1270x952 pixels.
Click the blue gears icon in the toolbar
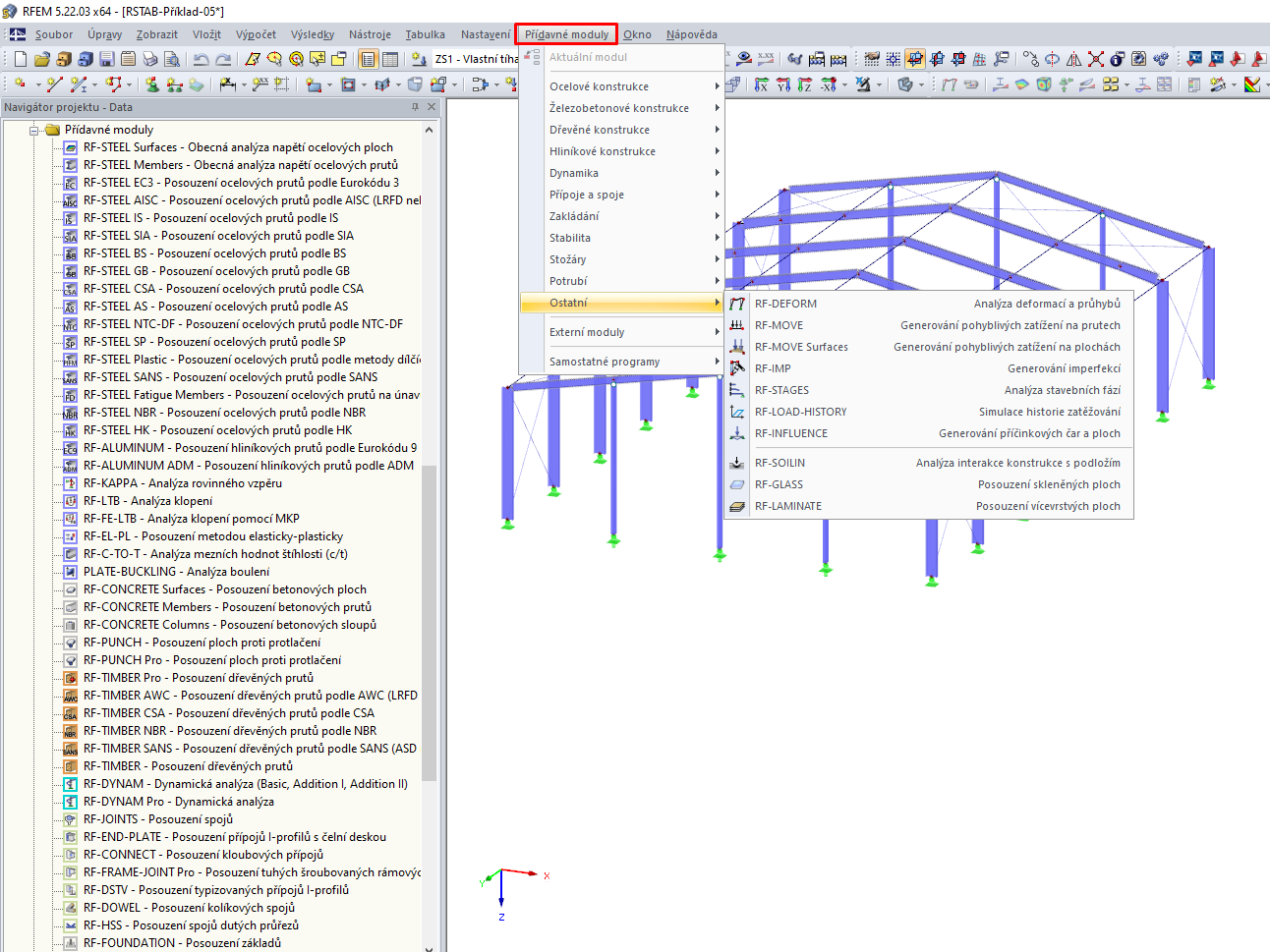point(1161,59)
